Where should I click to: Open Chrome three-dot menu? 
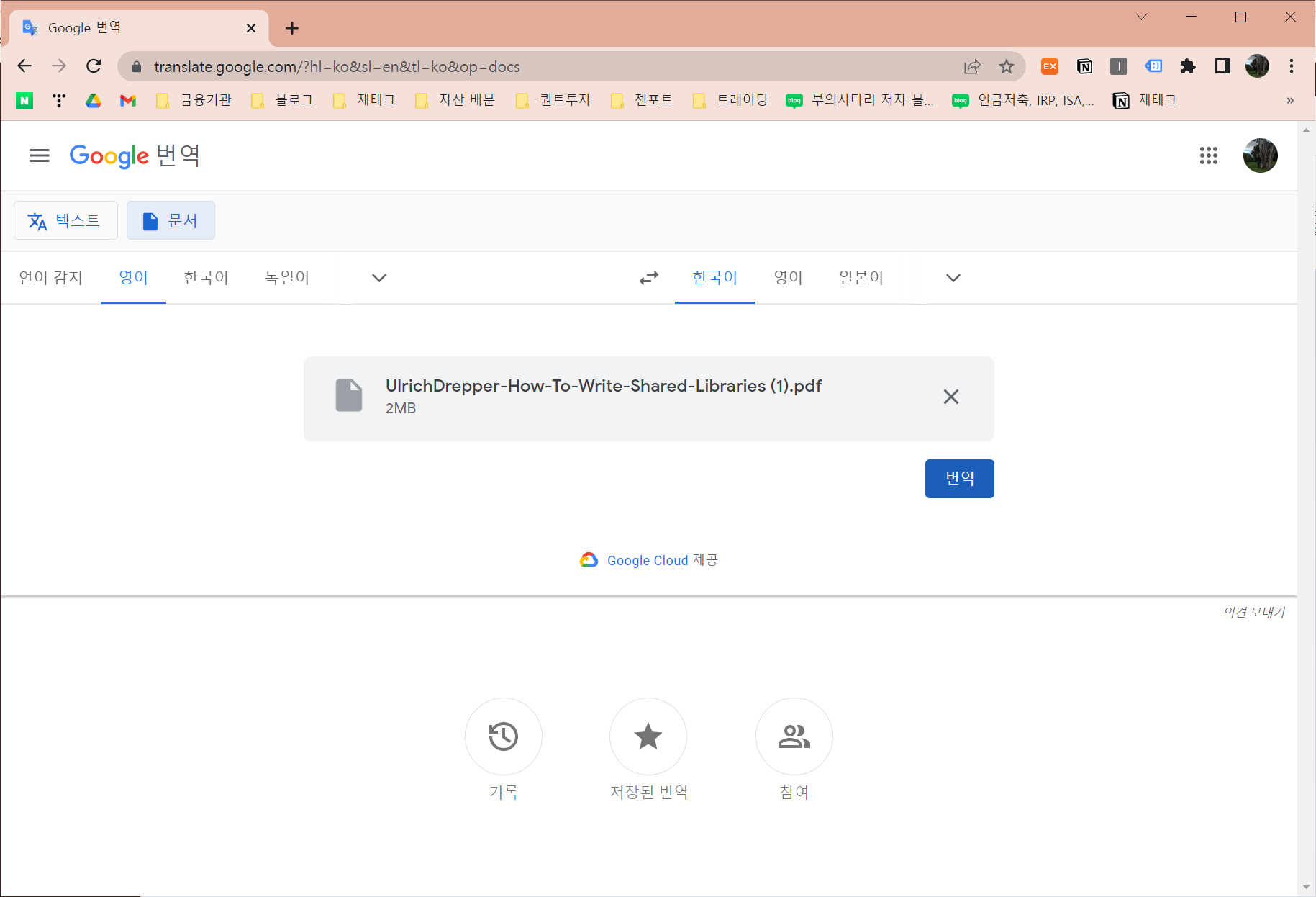tap(1292, 66)
